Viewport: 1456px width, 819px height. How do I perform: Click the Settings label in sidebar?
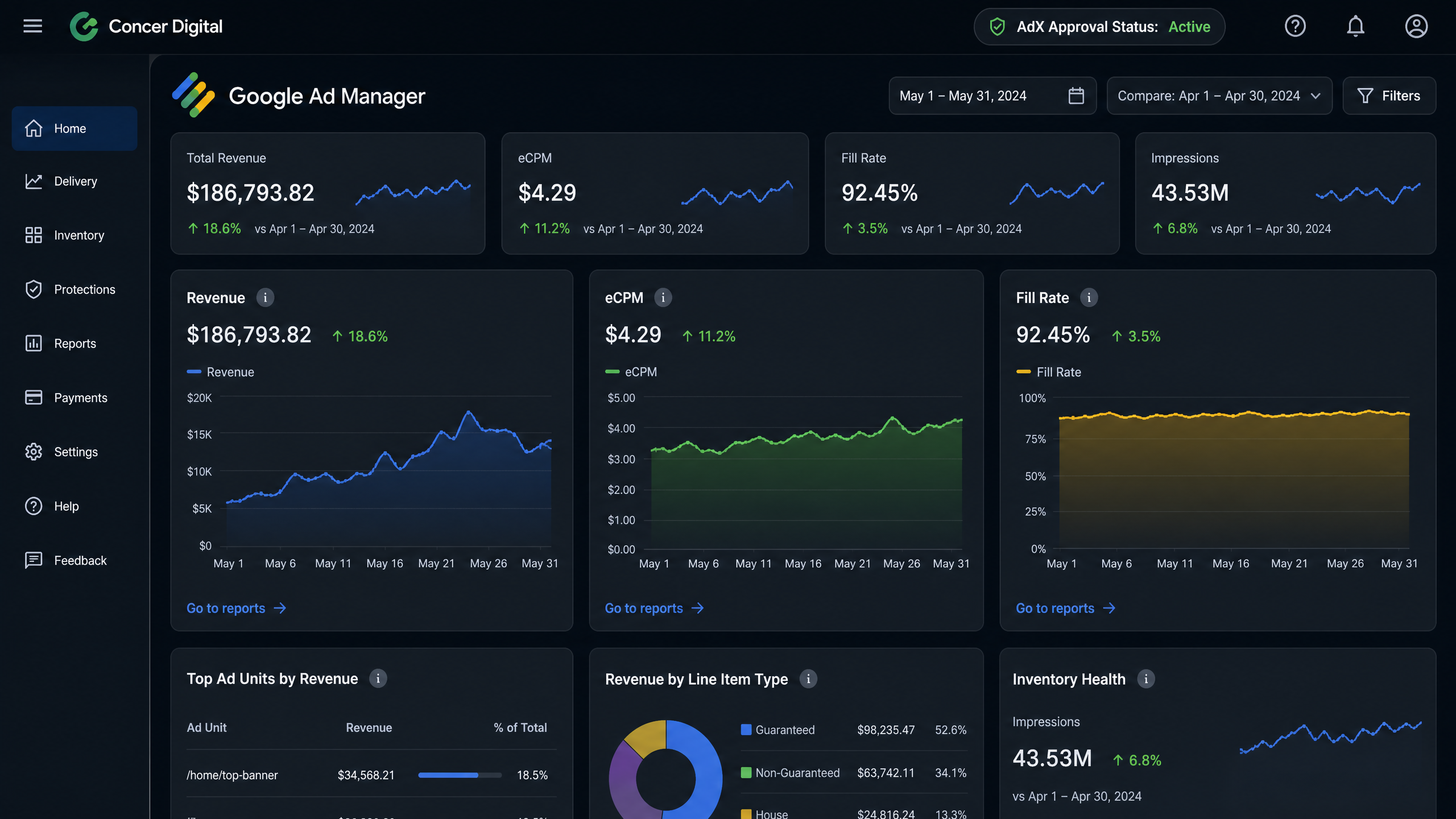76,452
